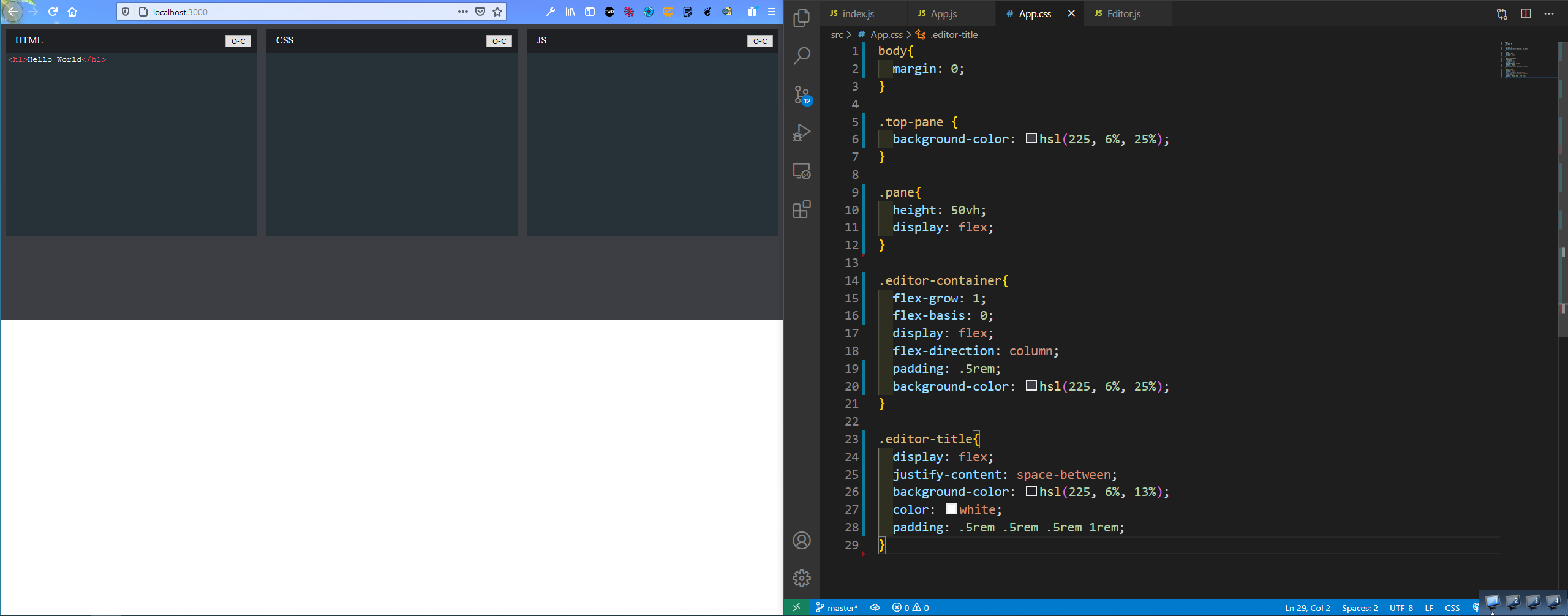Open the Accounts menu in the activity bar
The width and height of the screenshot is (1568, 616).
coord(801,541)
